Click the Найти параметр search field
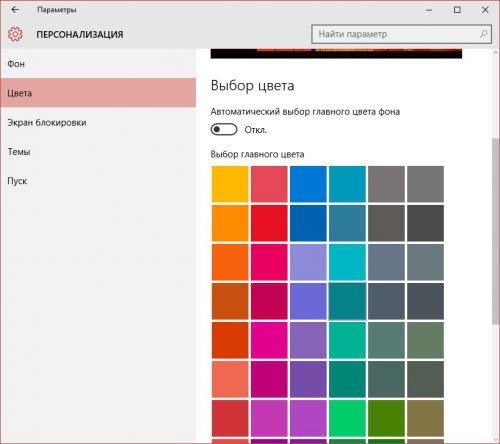The width and height of the screenshot is (500, 444). (401, 34)
